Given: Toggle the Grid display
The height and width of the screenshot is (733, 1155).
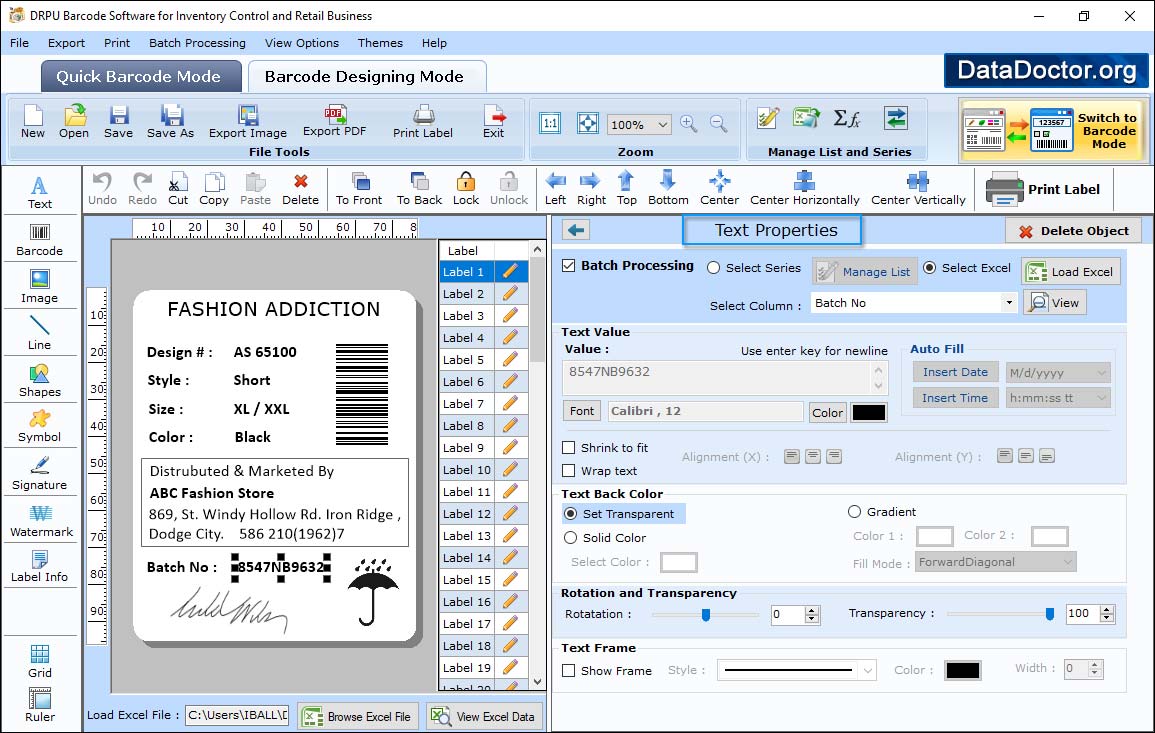Looking at the screenshot, I should click(x=40, y=661).
